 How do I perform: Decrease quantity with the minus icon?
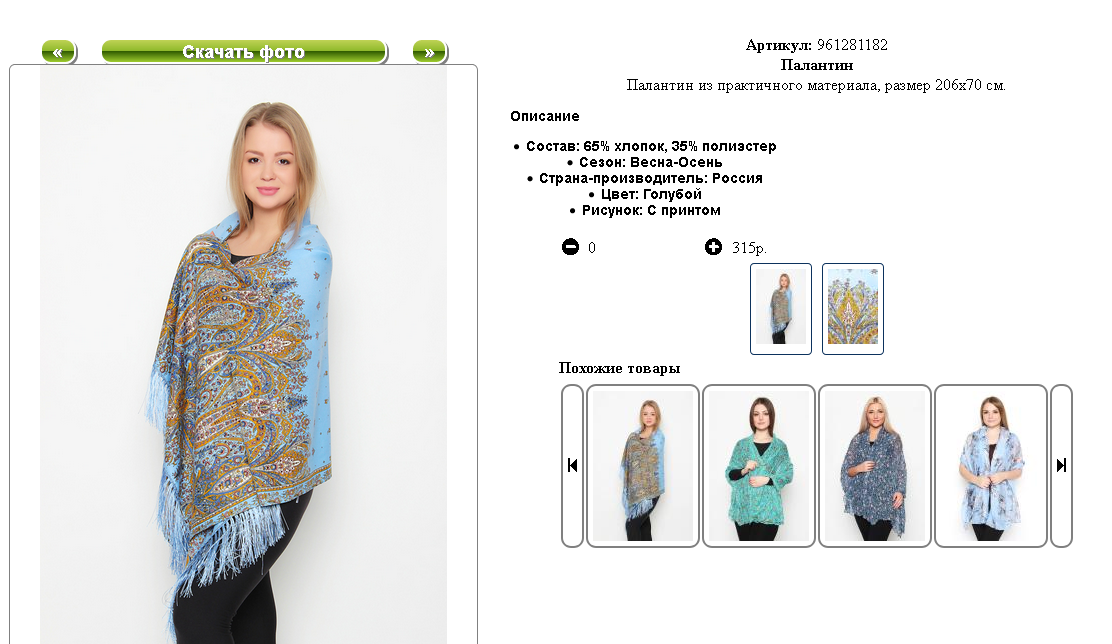click(x=570, y=247)
